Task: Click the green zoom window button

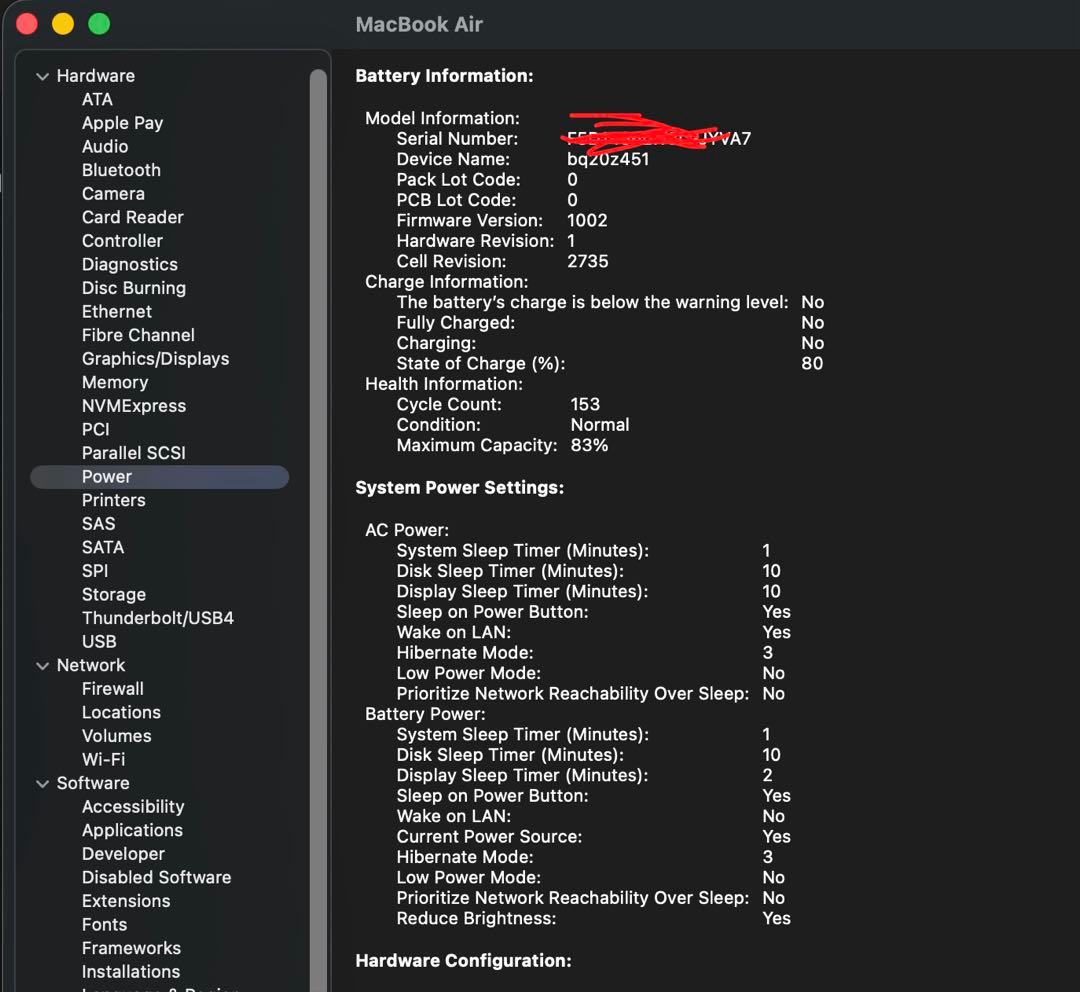Action: 99,24
